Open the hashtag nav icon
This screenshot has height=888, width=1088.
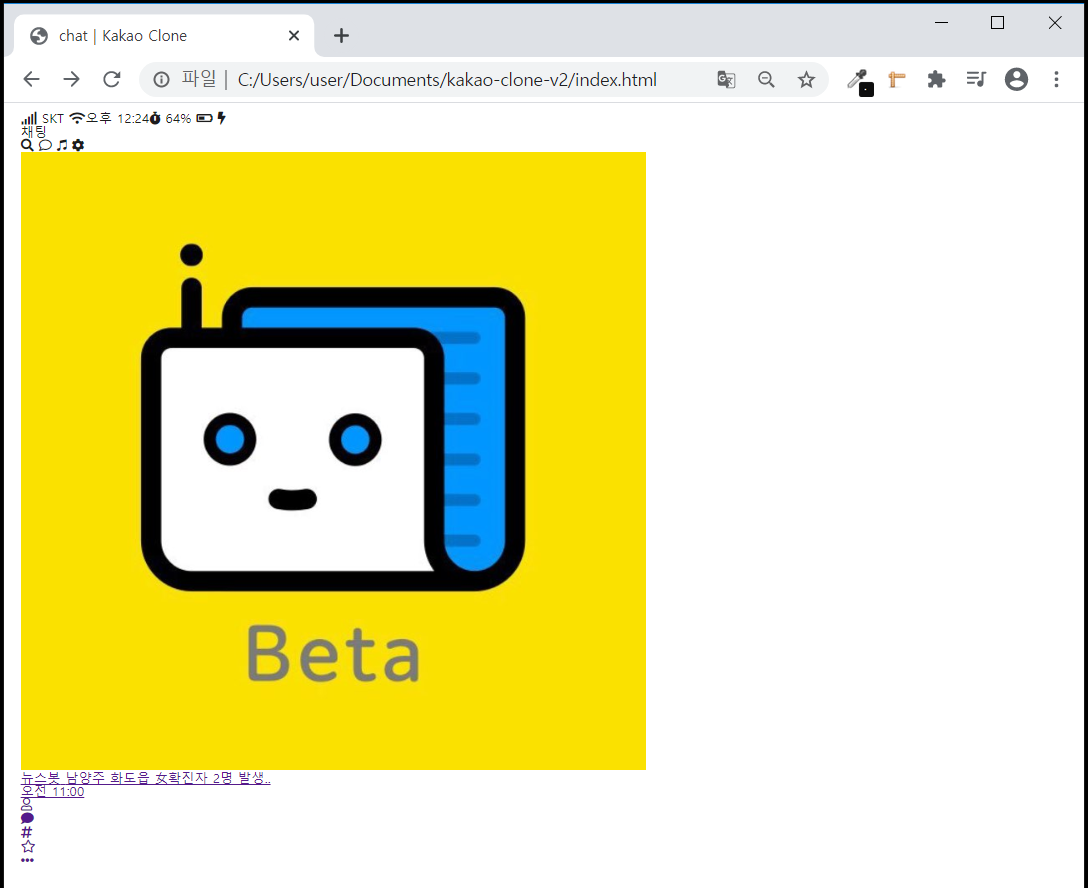[x=26, y=832]
